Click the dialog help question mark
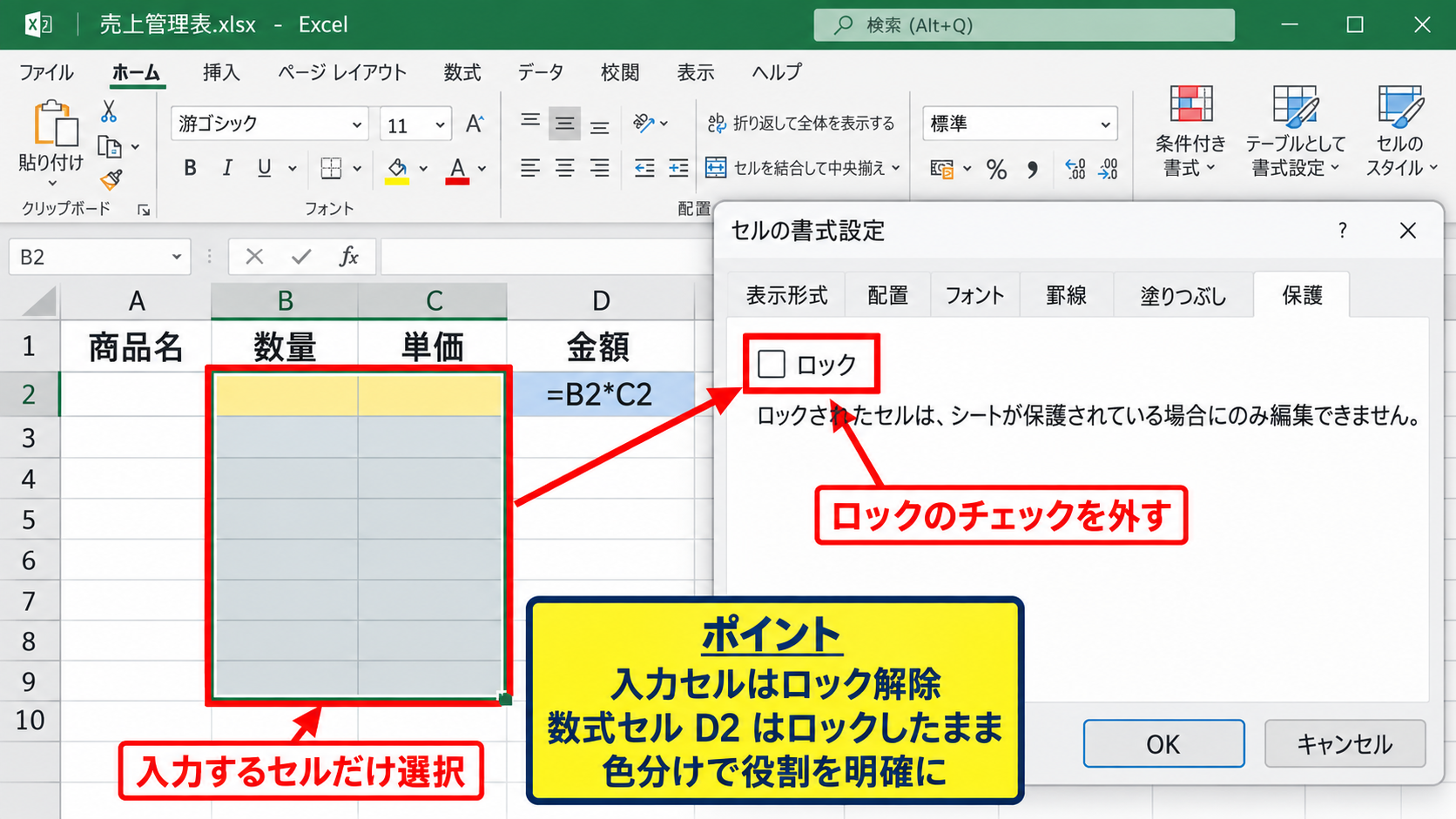This screenshot has height=819, width=1456. (1343, 231)
